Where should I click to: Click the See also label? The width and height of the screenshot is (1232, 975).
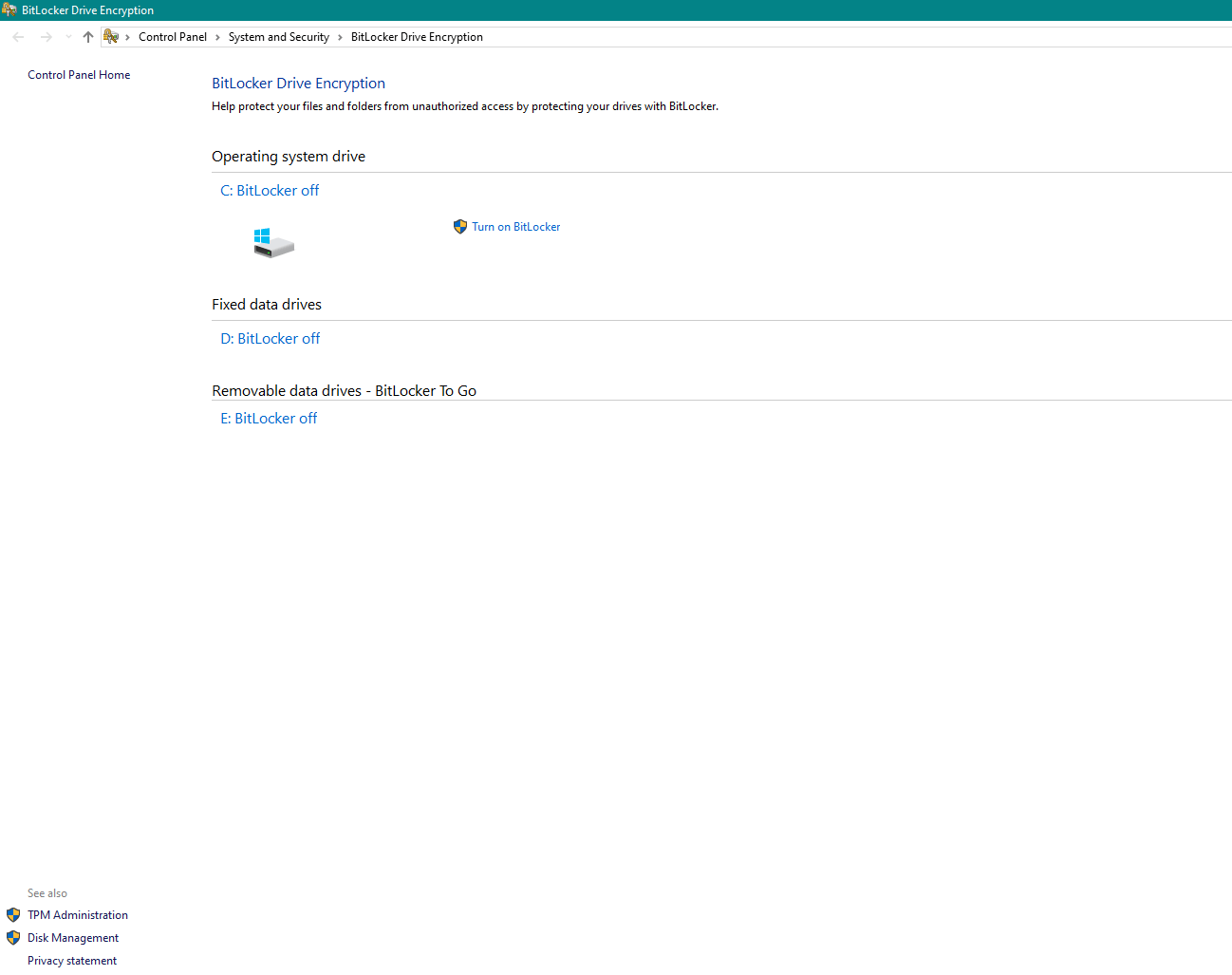click(47, 893)
